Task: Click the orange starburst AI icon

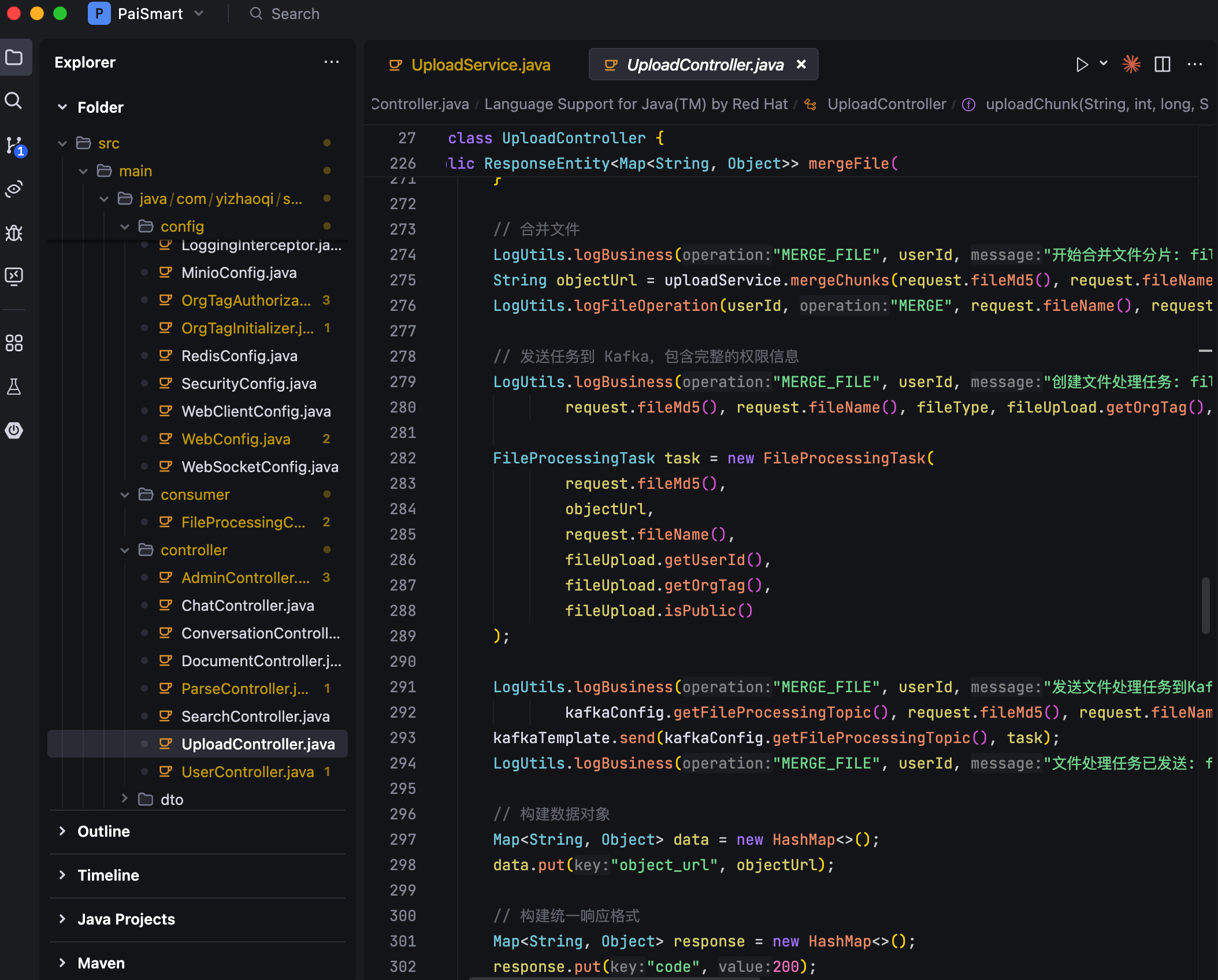Action: [1131, 64]
